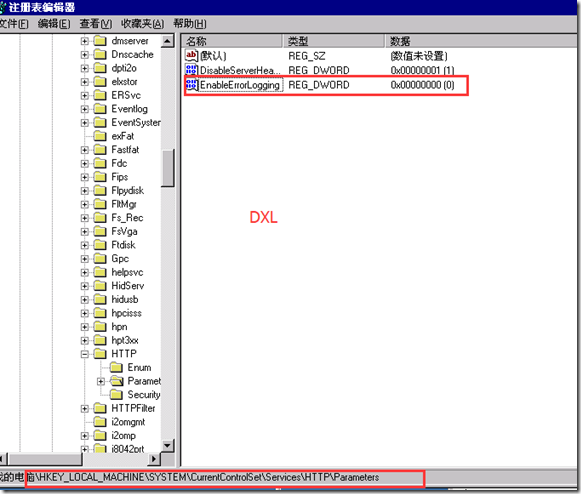Click the Flpydisk folder icon
The width and height of the screenshot is (581, 494).
(x=100, y=190)
